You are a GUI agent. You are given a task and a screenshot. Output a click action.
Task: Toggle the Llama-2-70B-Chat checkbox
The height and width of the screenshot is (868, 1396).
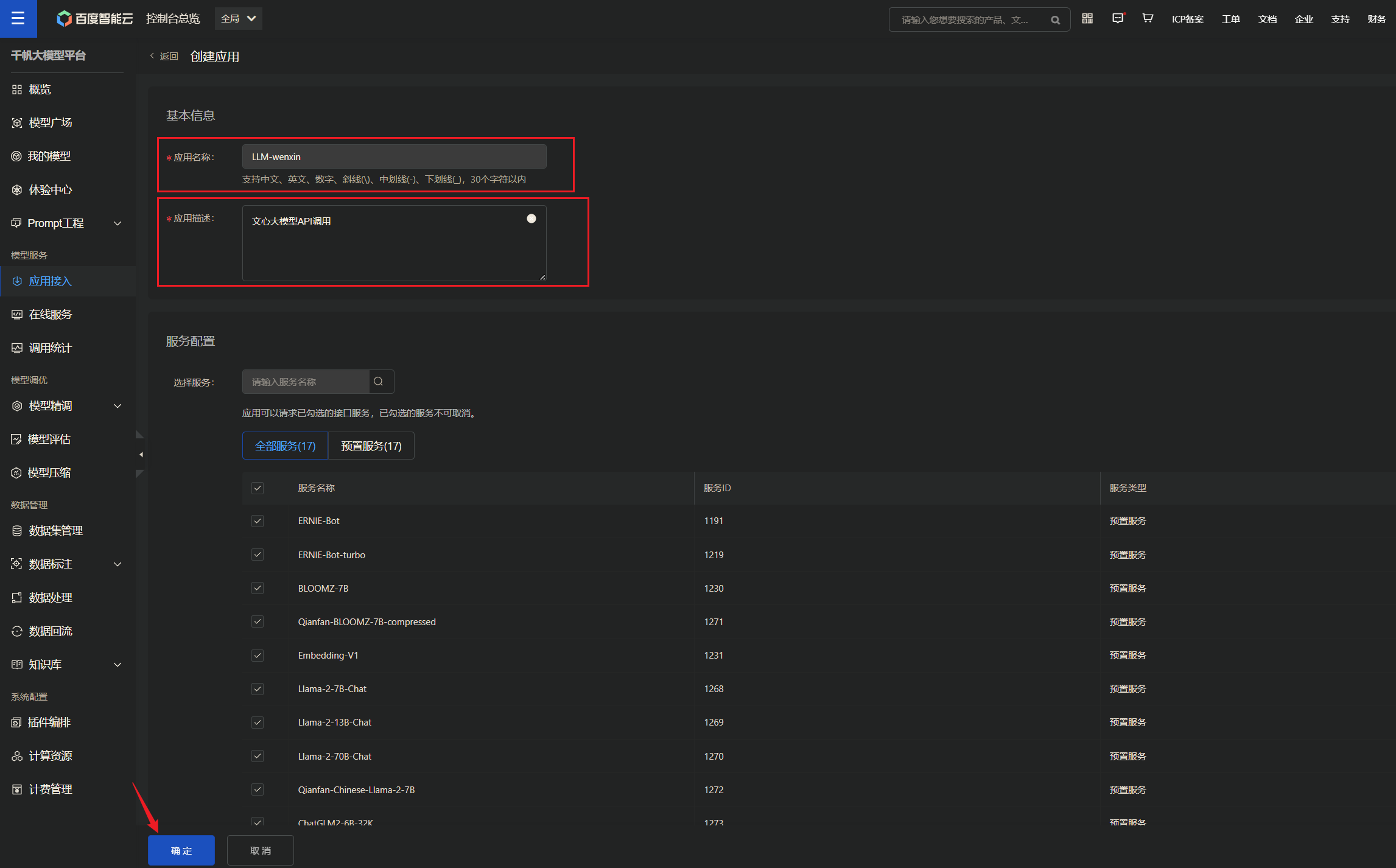pyautogui.click(x=258, y=756)
